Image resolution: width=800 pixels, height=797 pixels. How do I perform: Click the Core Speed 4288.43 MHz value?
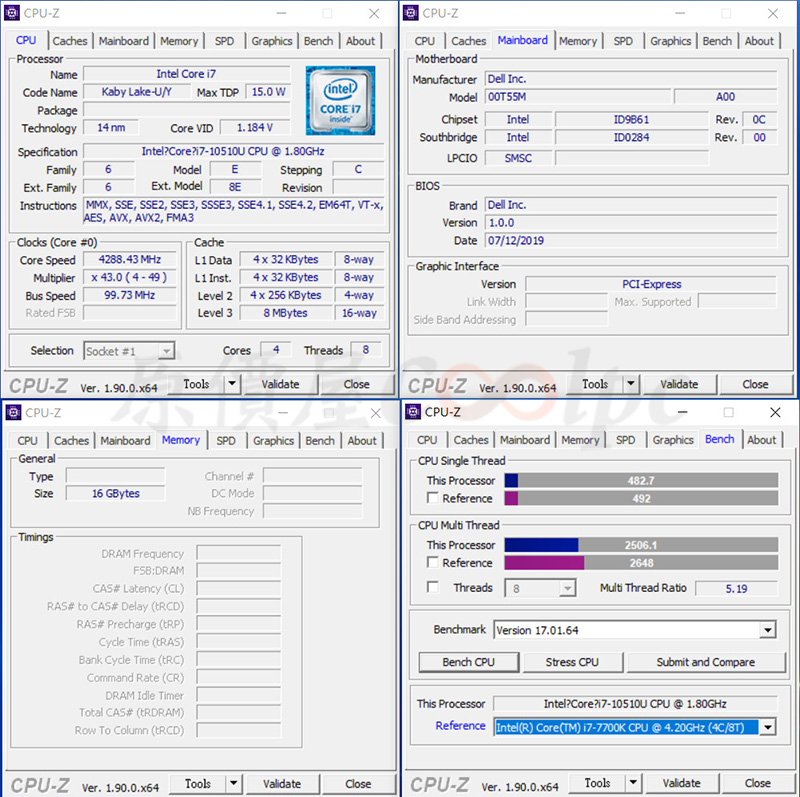(130, 259)
